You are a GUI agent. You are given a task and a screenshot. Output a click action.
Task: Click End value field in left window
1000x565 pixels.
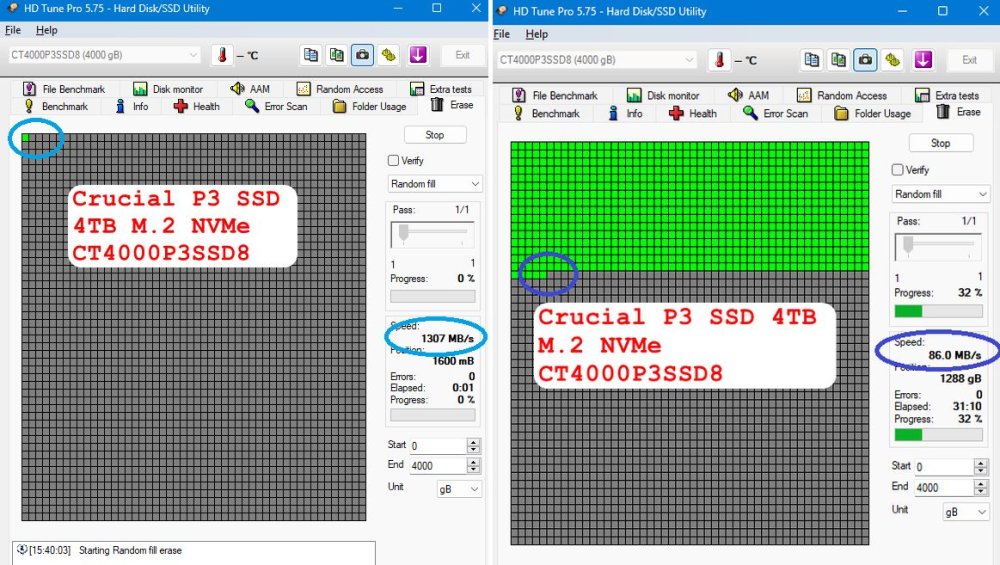(438, 466)
